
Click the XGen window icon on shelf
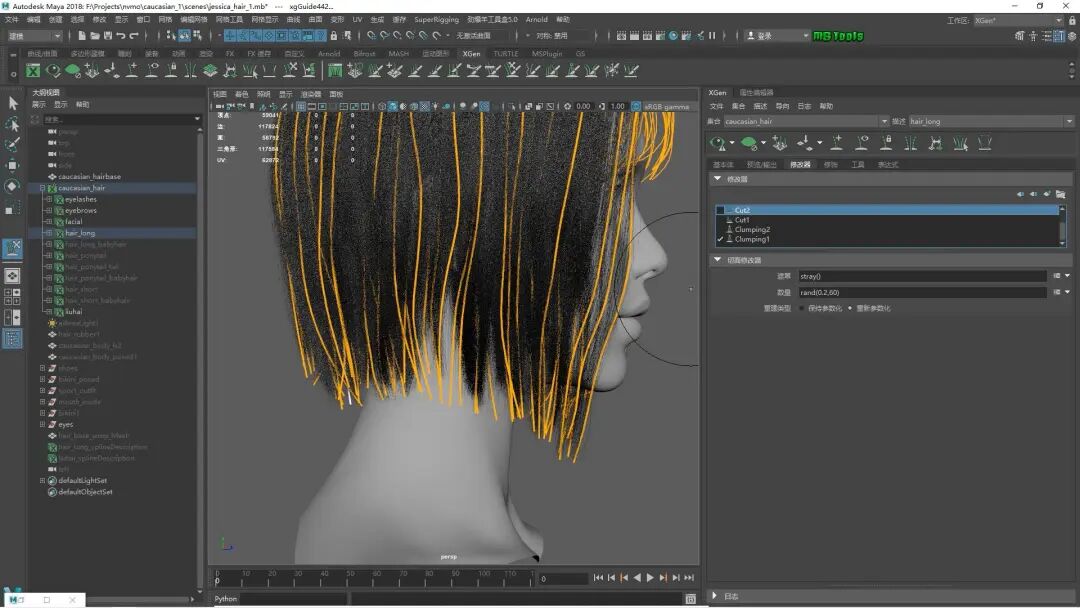click(33, 71)
